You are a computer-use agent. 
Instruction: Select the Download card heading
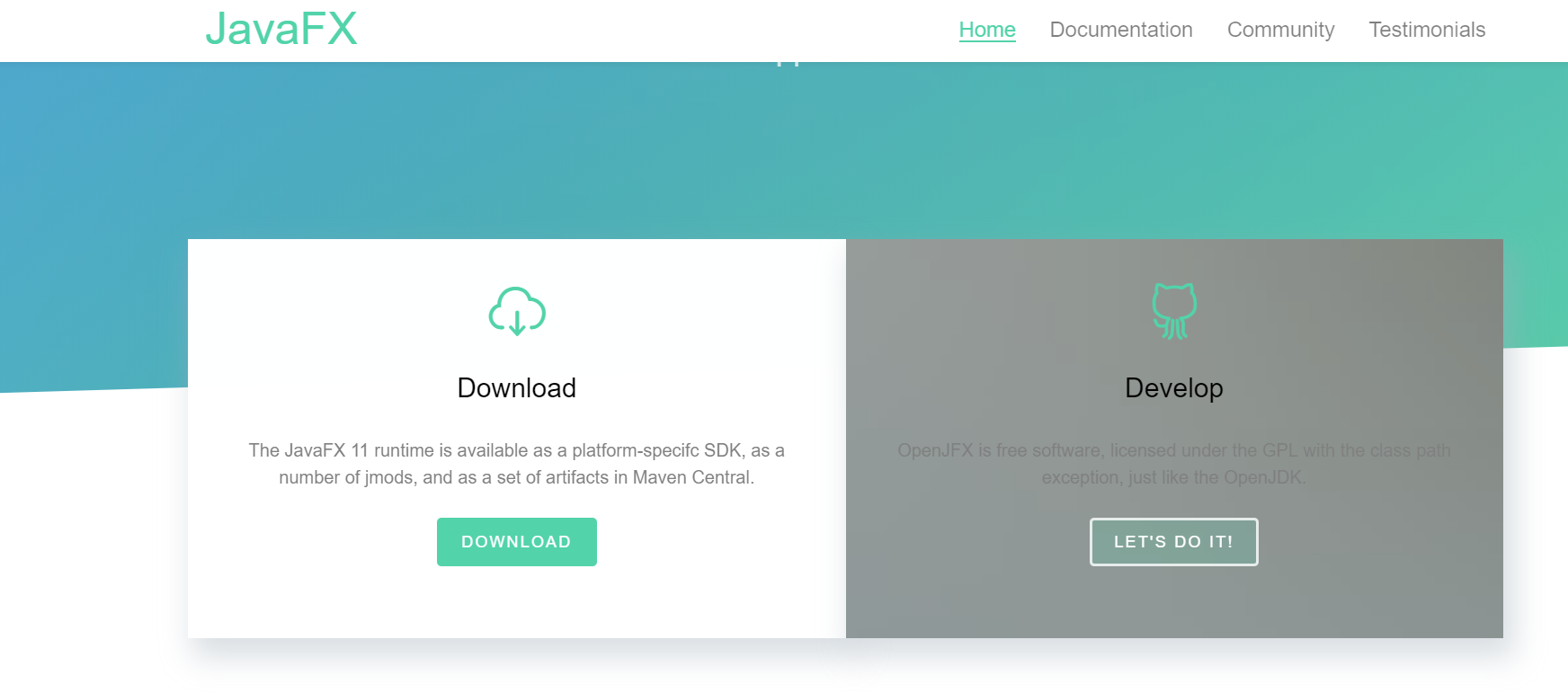pos(517,388)
